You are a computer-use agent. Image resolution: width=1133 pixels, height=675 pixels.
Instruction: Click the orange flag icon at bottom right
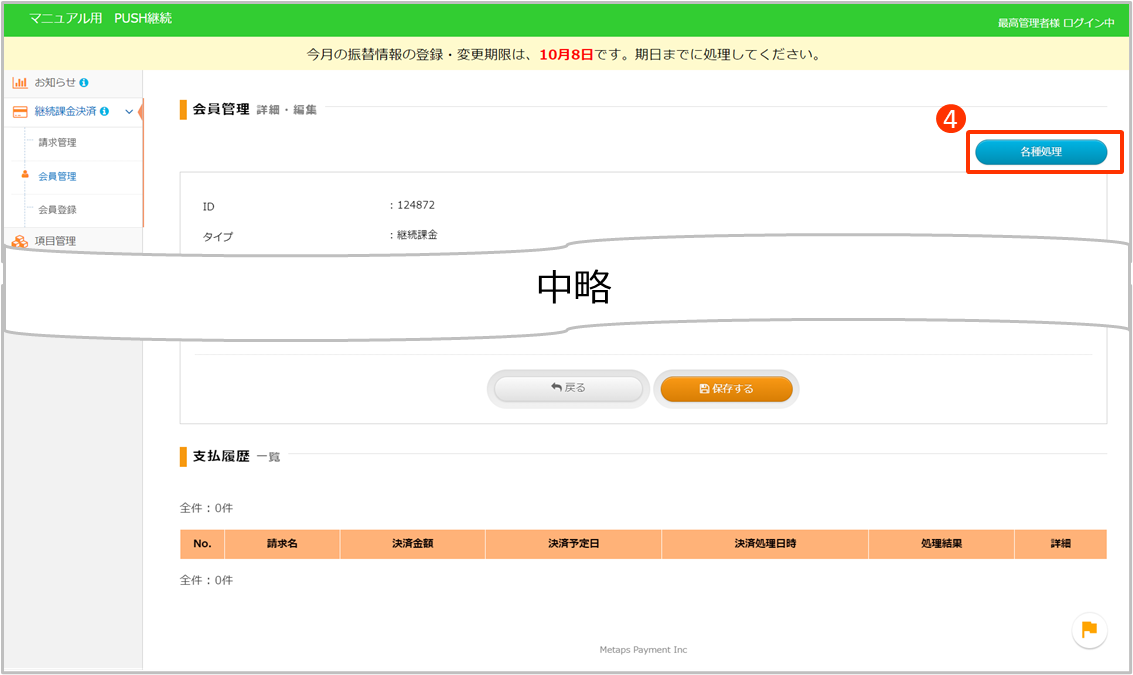pos(1089,629)
